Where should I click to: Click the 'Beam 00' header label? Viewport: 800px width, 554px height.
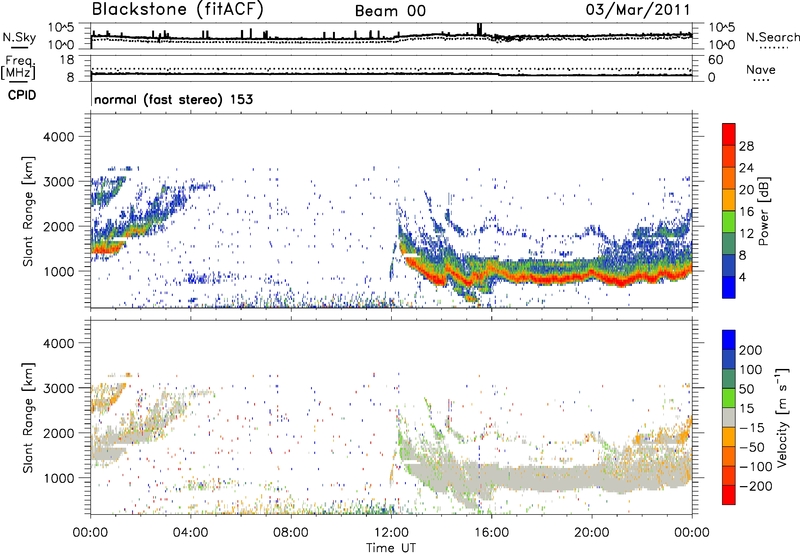[x=390, y=11]
